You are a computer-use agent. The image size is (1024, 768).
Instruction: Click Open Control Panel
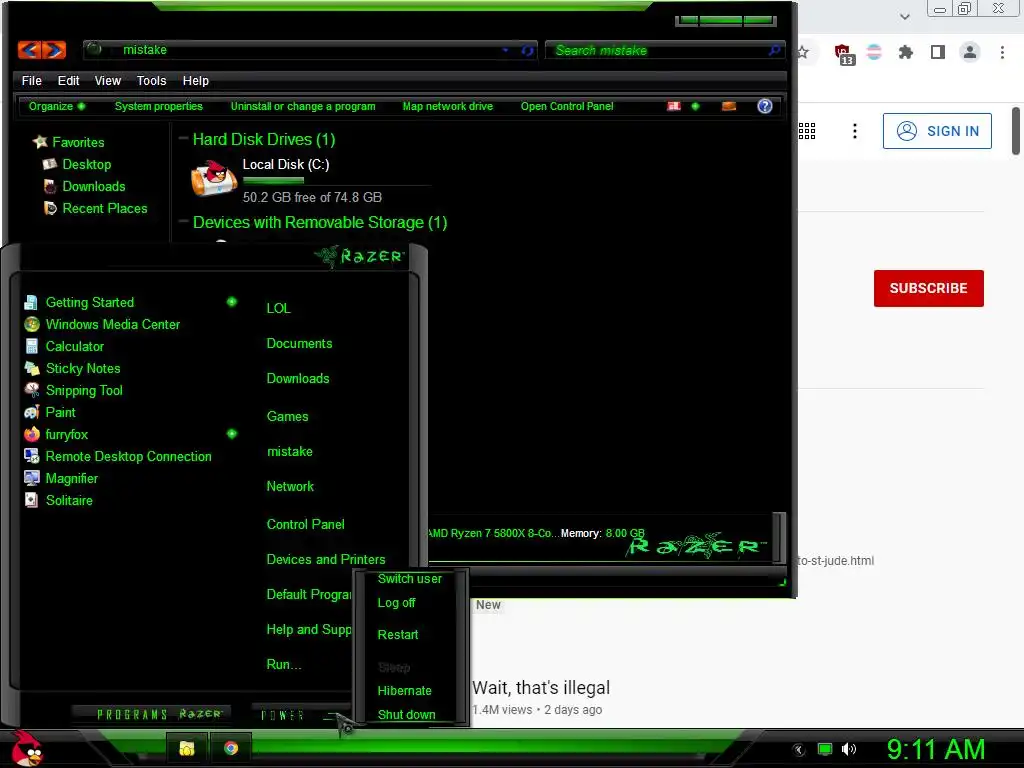pyautogui.click(x=567, y=106)
